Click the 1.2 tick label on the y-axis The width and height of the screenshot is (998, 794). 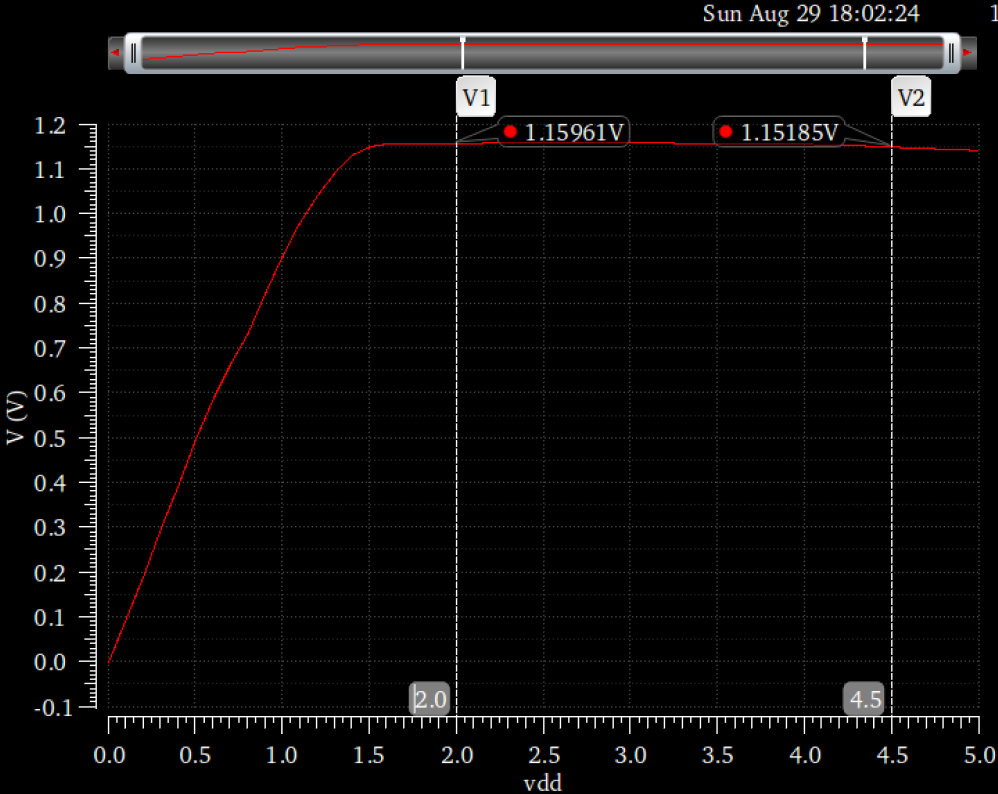[x=50, y=125]
